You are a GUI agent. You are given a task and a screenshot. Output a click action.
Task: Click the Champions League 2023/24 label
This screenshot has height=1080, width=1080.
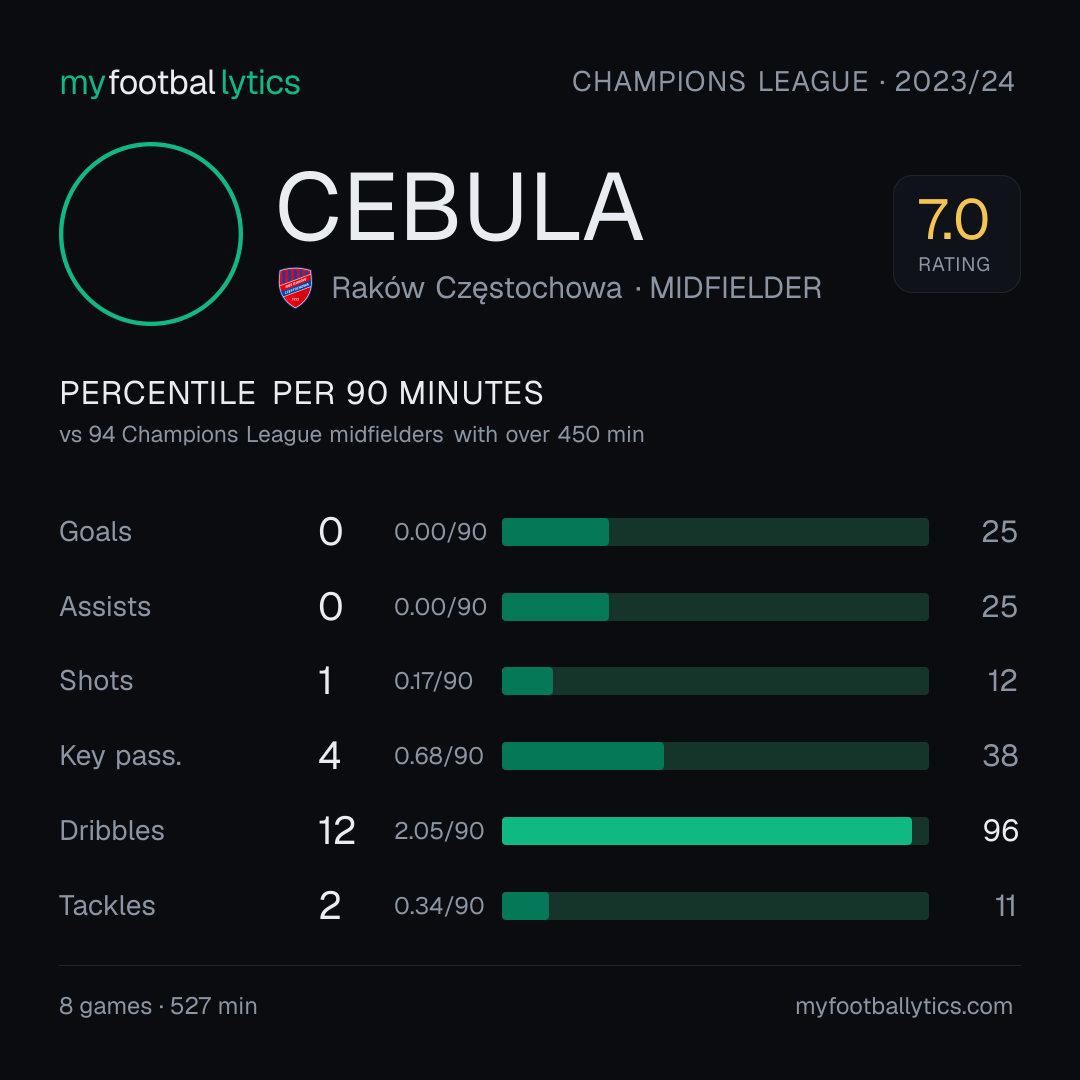[793, 81]
